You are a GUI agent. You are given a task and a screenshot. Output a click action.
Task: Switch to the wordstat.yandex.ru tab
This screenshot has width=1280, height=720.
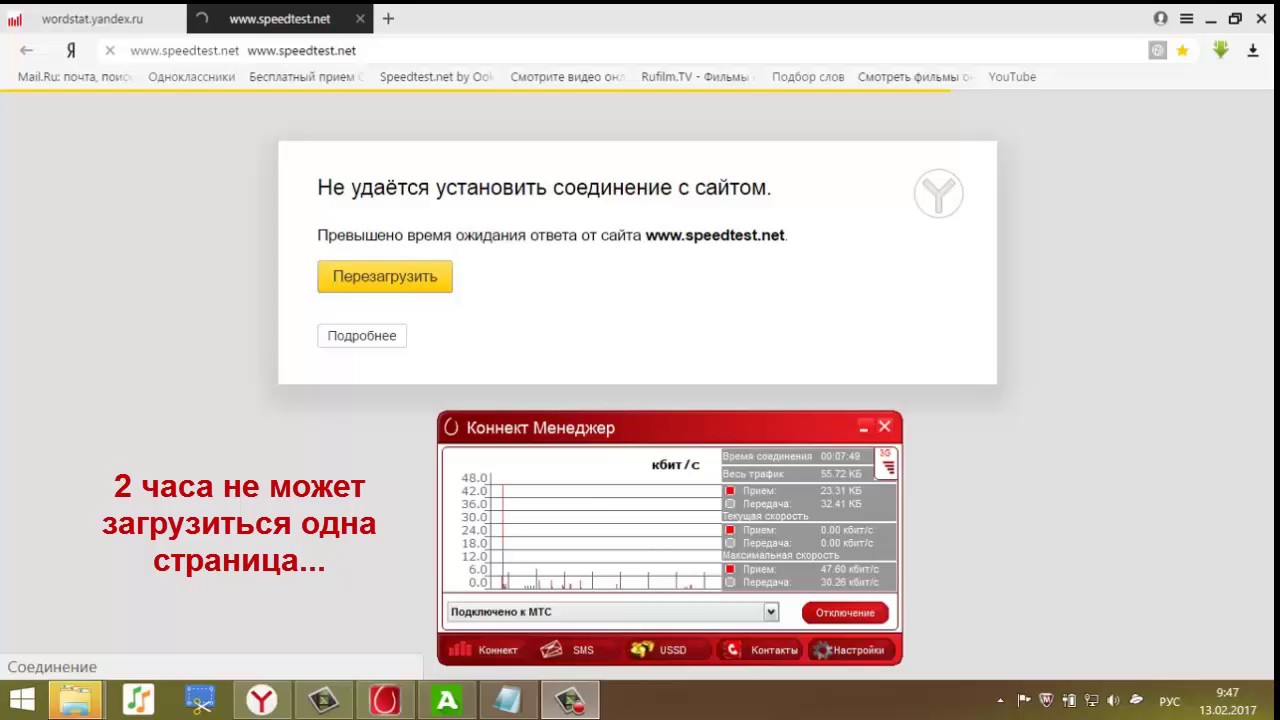pyautogui.click(x=93, y=18)
